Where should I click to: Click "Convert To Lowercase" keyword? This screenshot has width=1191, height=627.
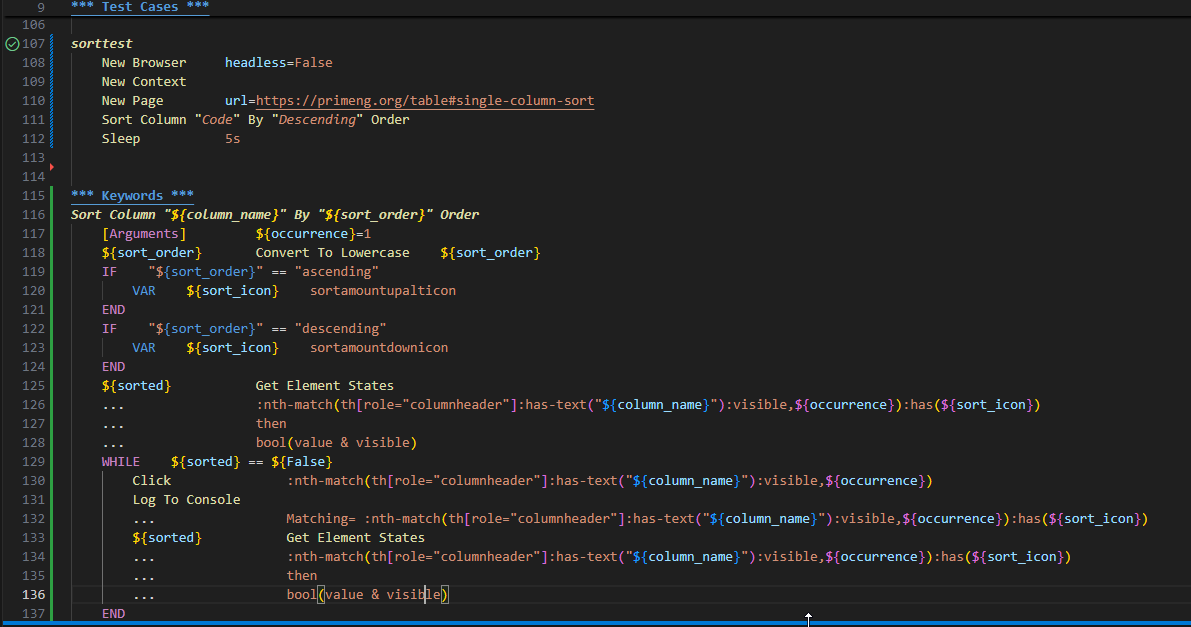pos(332,253)
